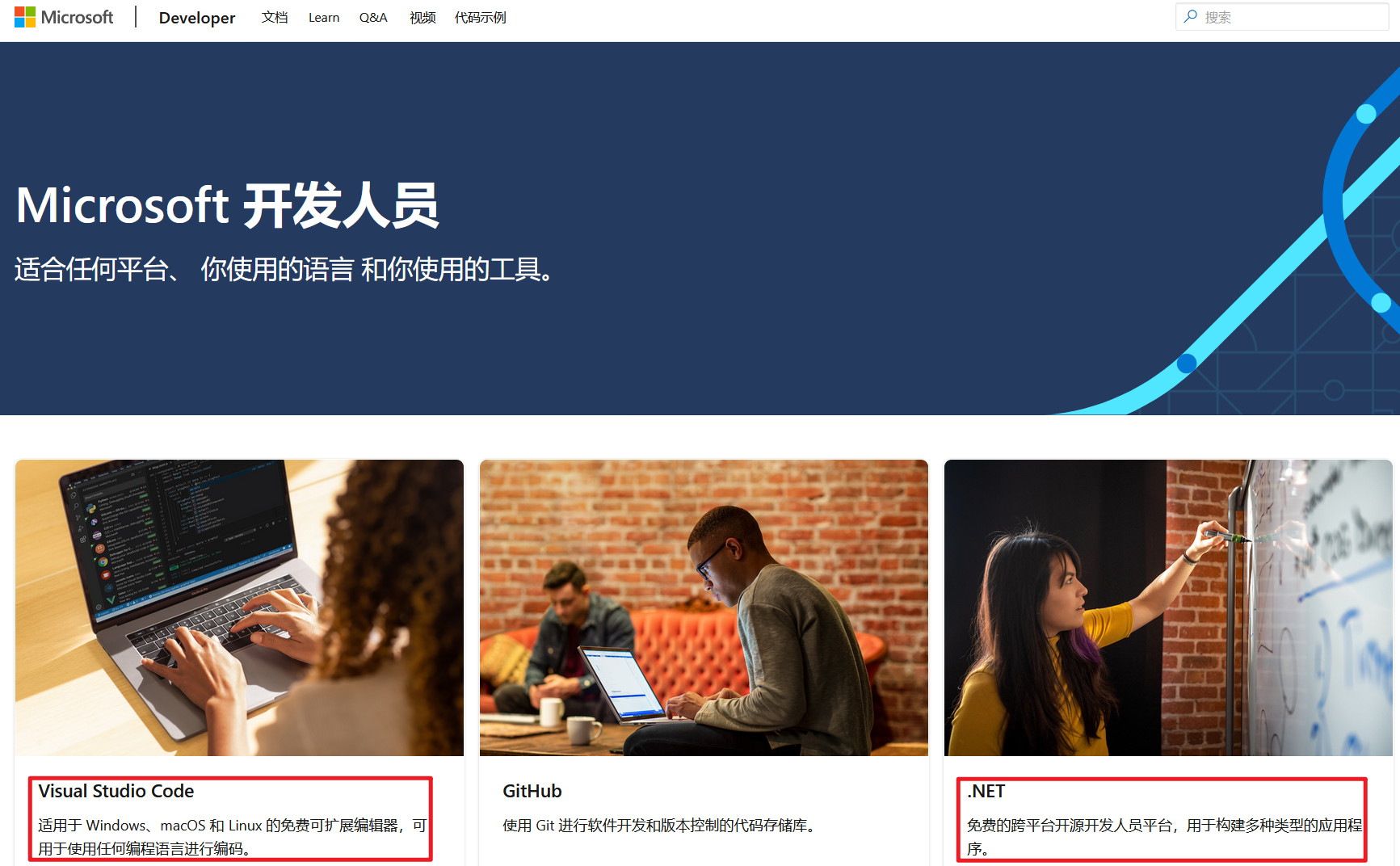Image resolution: width=1400 pixels, height=866 pixels.
Task: Open the Visual Studio Code link
Action: [x=116, y=791]
